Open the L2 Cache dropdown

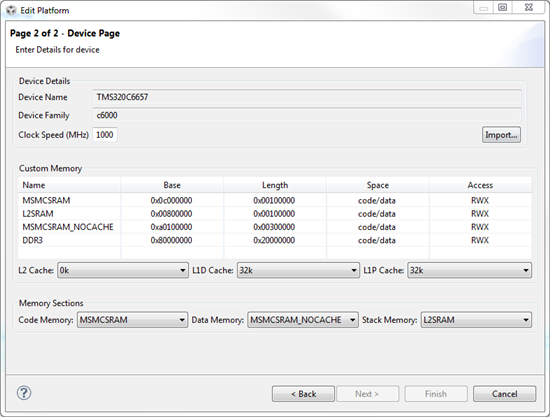[x=123, y=270]
